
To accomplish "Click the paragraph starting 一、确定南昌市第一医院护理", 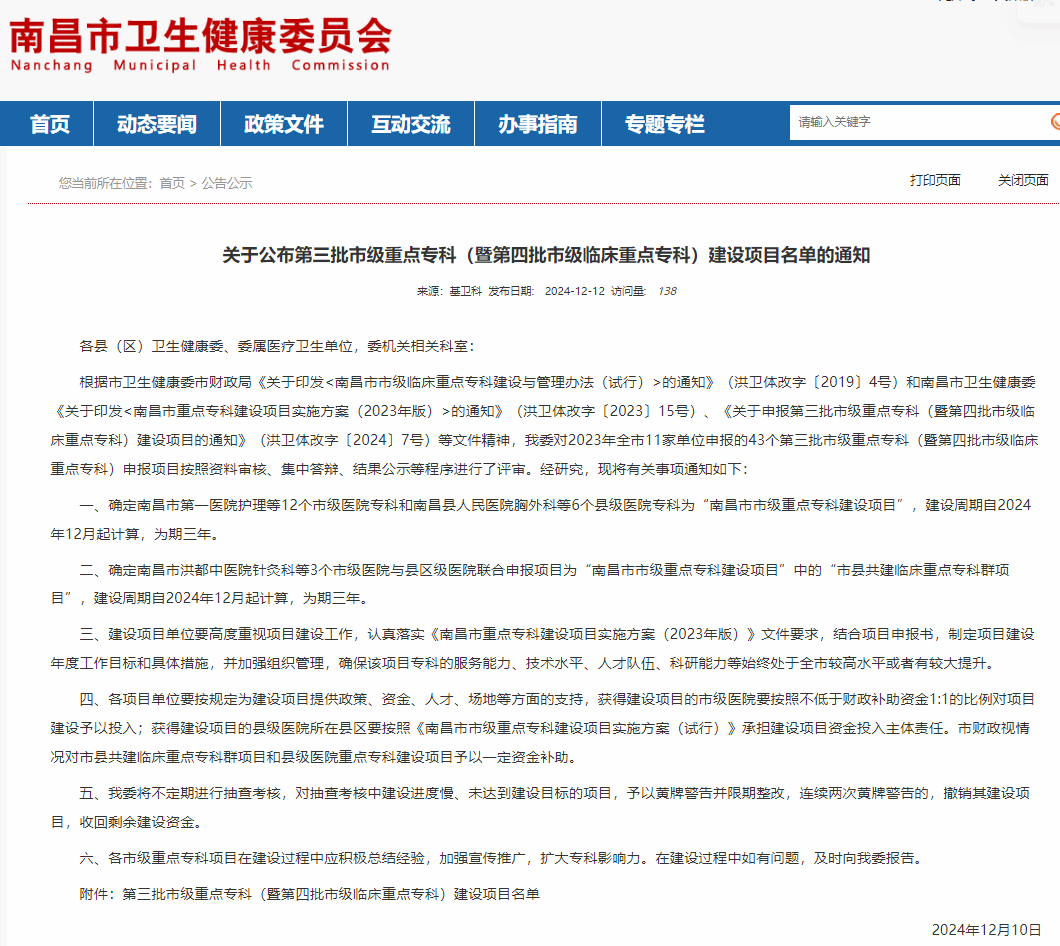I will click(541, 519).
